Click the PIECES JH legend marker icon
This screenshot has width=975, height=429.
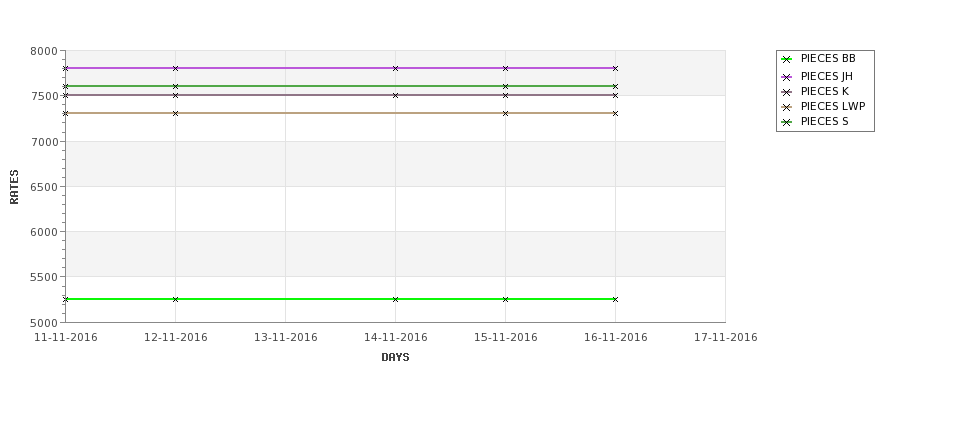tap(787, 77)
